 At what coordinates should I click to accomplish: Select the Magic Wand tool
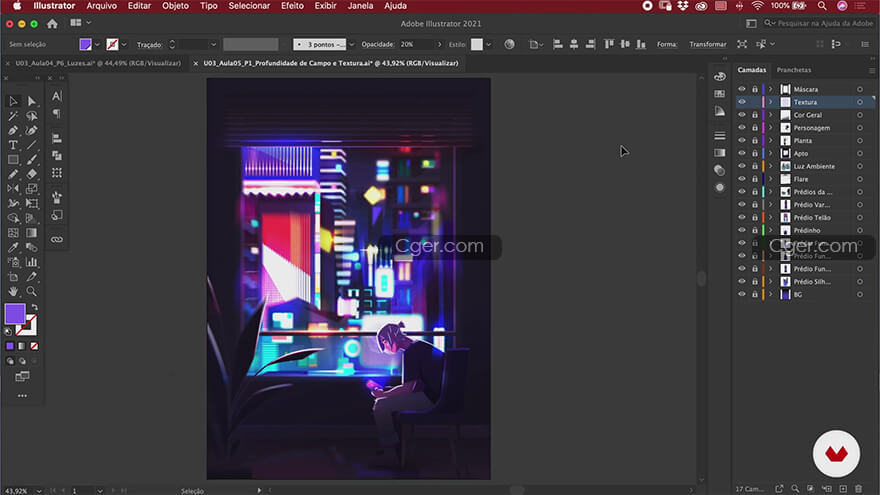(x=13, y=116)
